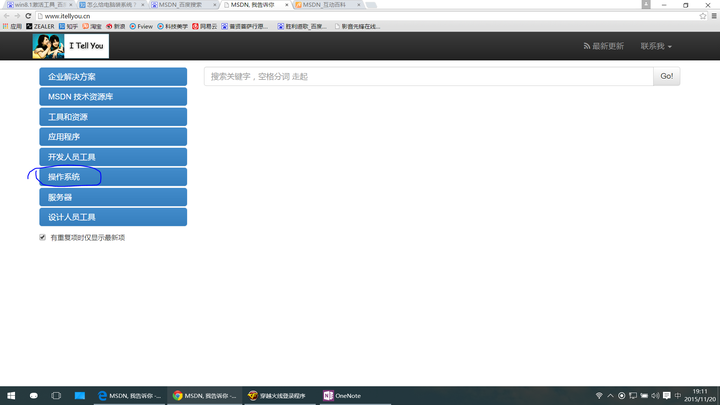This screenshot has height=405, width=720.
Task: Open the ZEALER bookmark
Action: pyautogui.click(x=40, y=26)
